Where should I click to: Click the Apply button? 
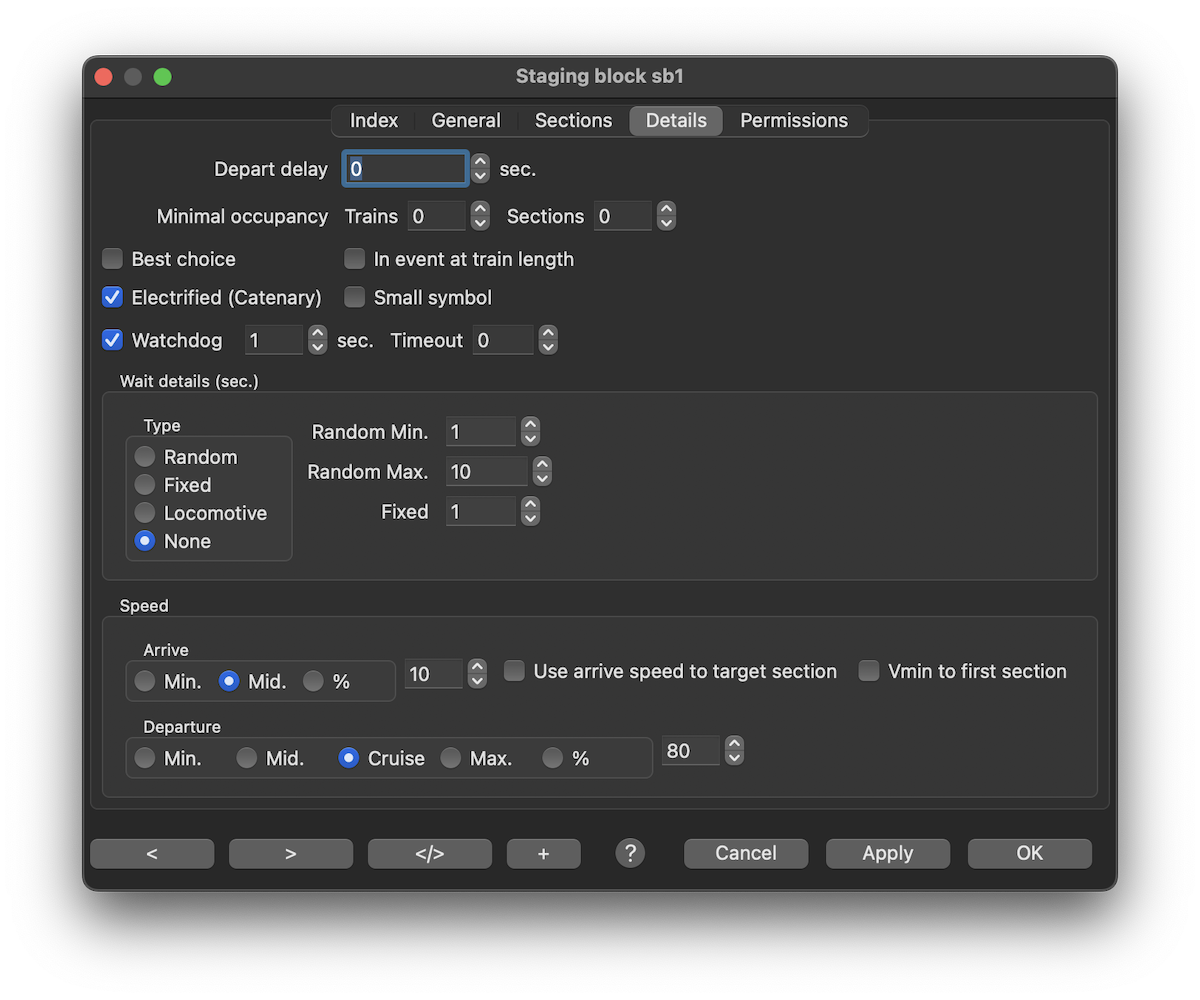point(887,853)
